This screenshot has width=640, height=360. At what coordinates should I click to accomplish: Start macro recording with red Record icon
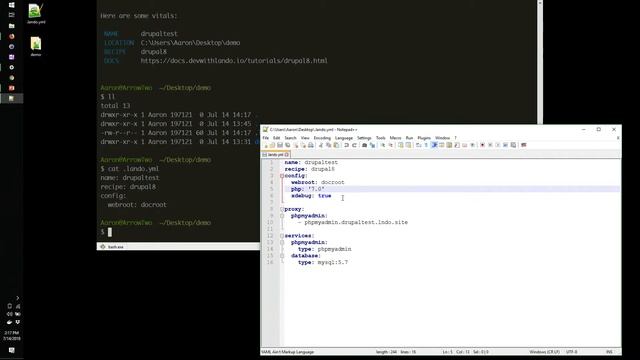pos(482,145)
